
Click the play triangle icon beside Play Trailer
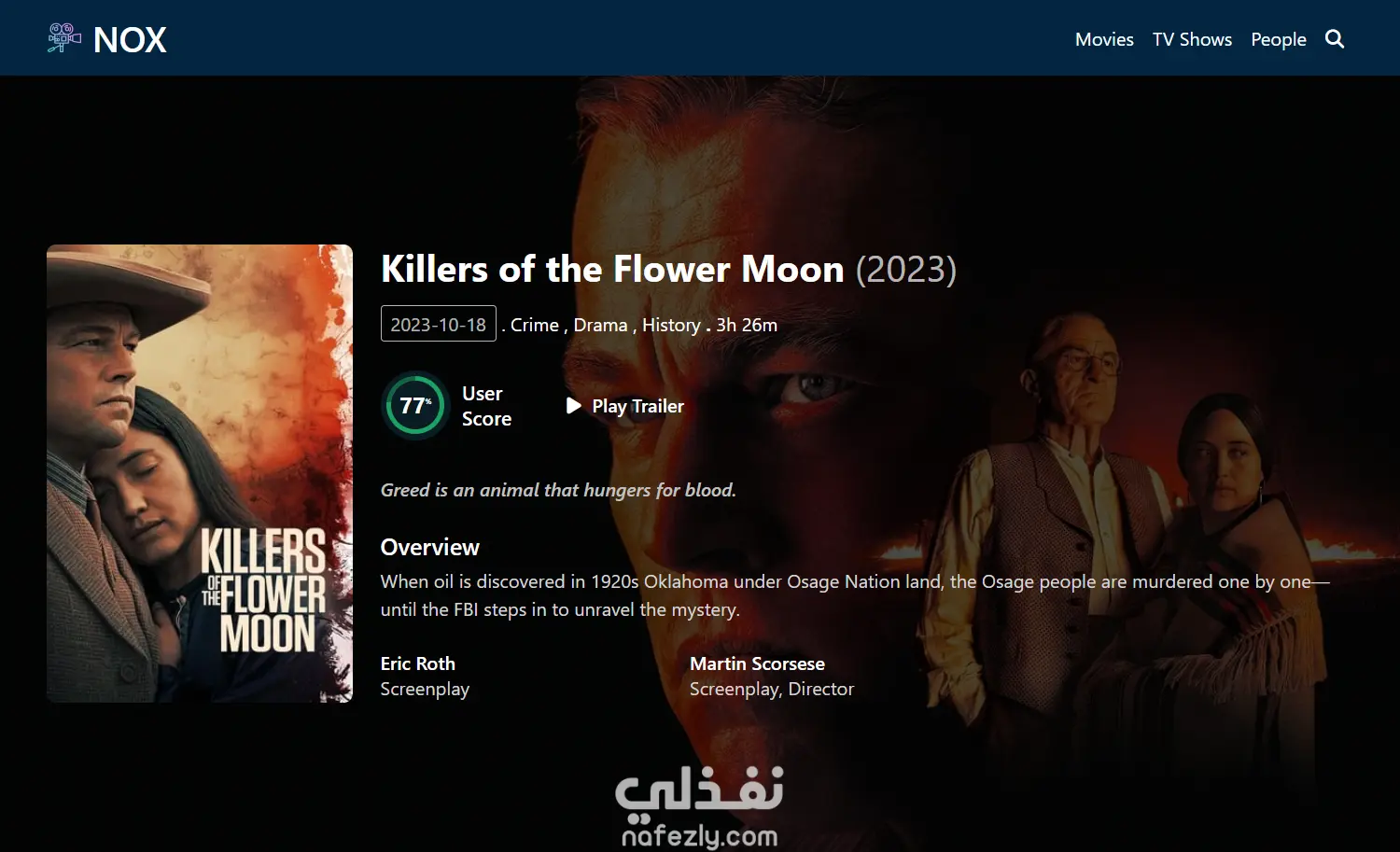tap(574, 406)
